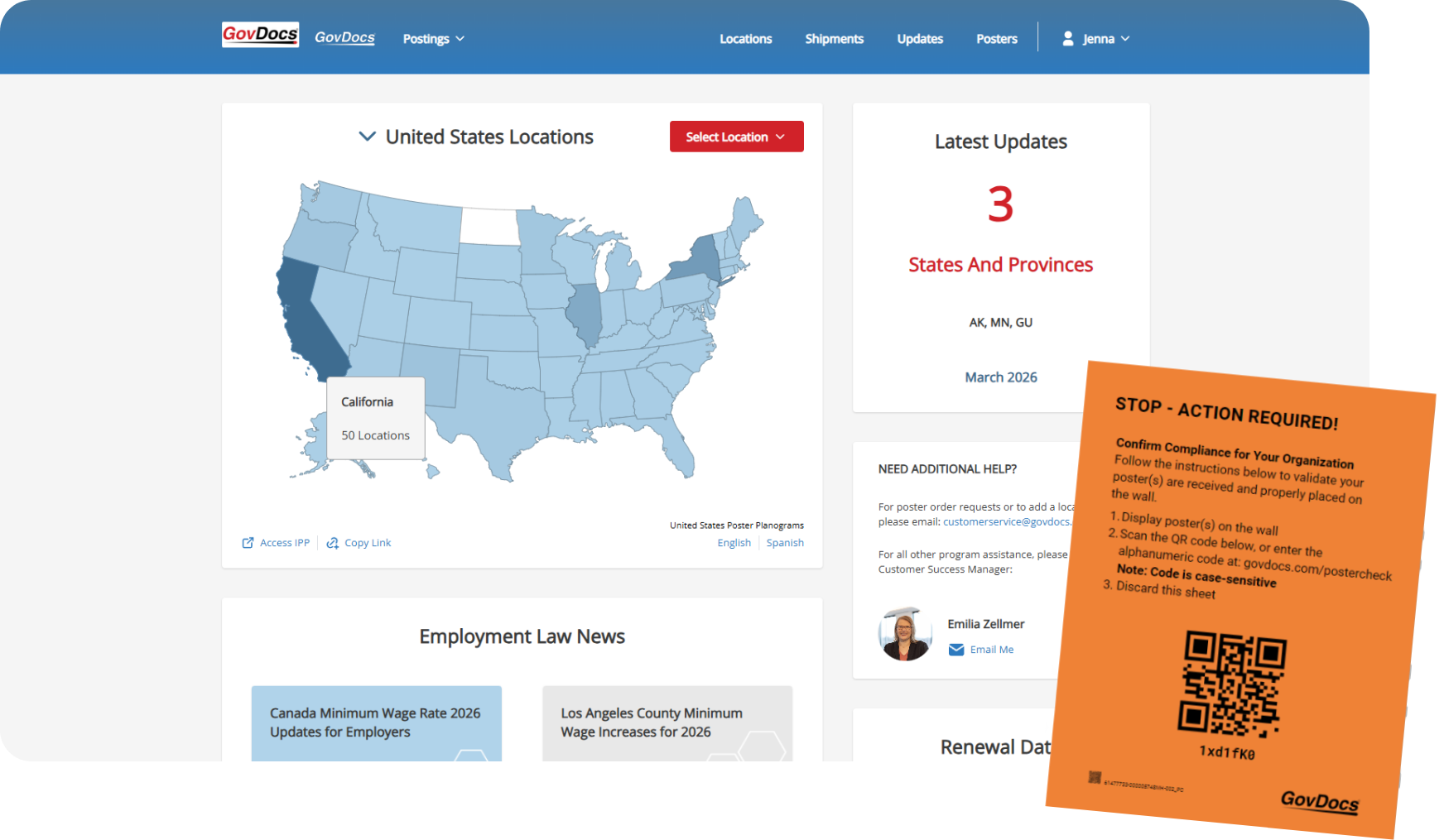Open the Shipments menu item
The height and width of the screenshot is (840, 1444).
click(x=834, y=39)
